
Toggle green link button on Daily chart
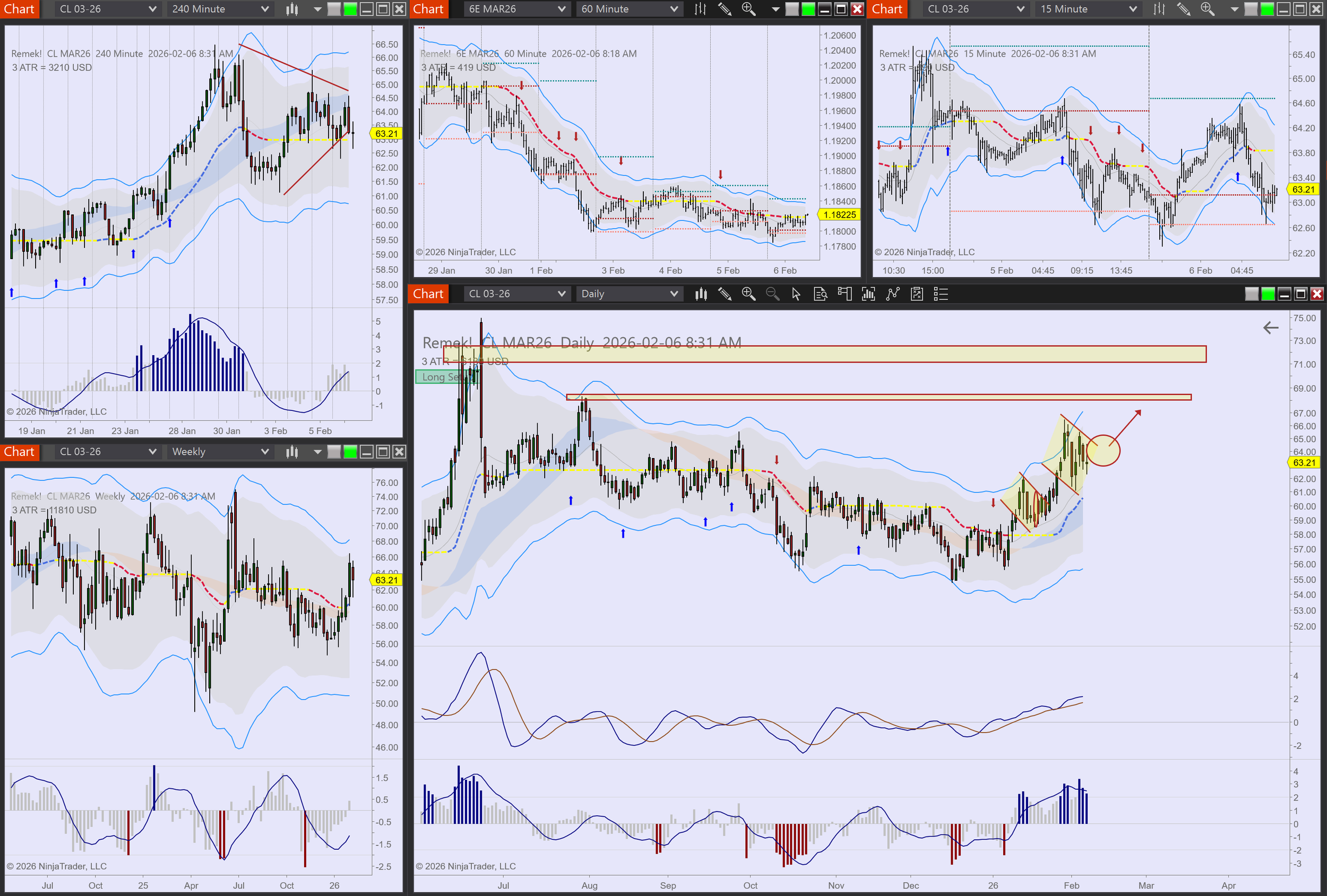[x=1268, y=294]
